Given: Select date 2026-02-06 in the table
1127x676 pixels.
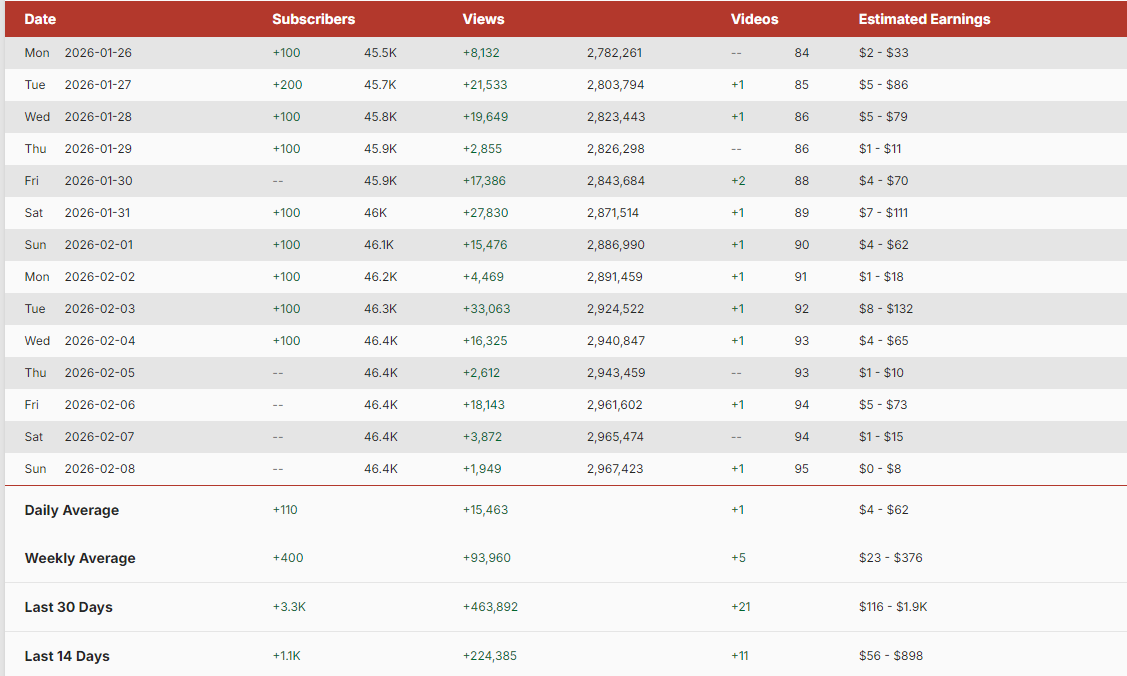Looking at the screenshot, I should click(100, 404).
